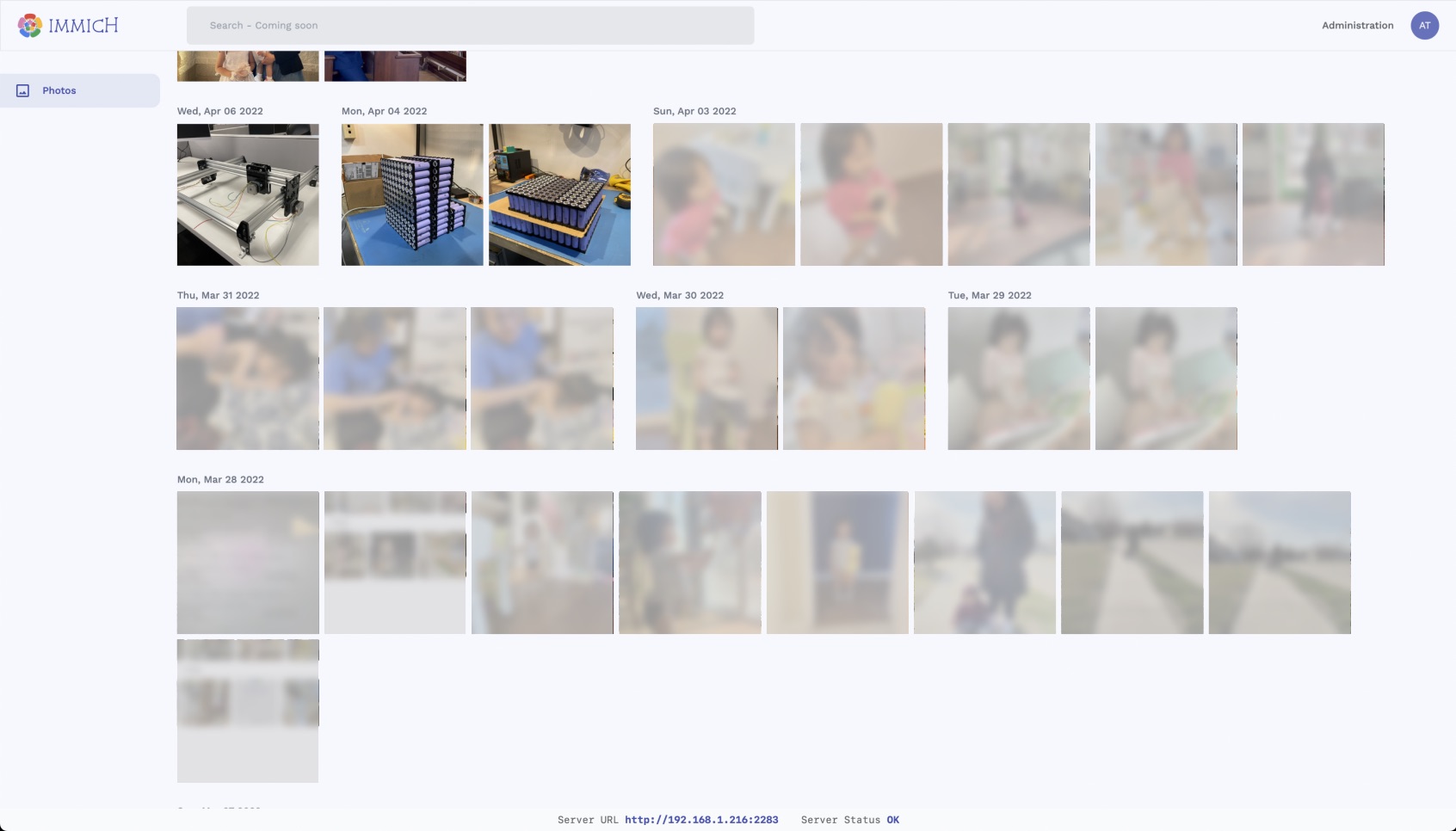This screenshot has height=831, width=1456.
Task: Open the lone second-row Mar 28 photo
Action: pyautogui.click(x=248, y=711)
